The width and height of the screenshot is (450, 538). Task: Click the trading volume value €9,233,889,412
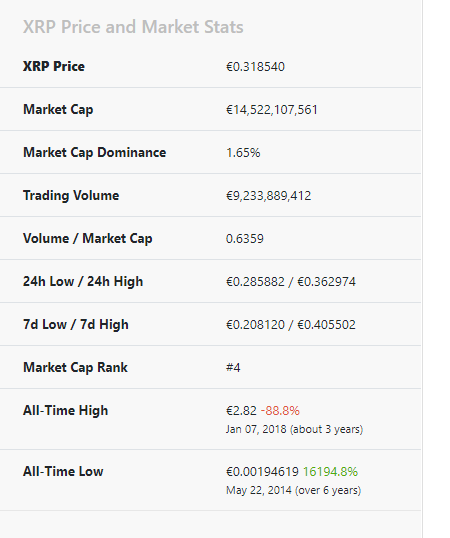(x=269, y=196)
